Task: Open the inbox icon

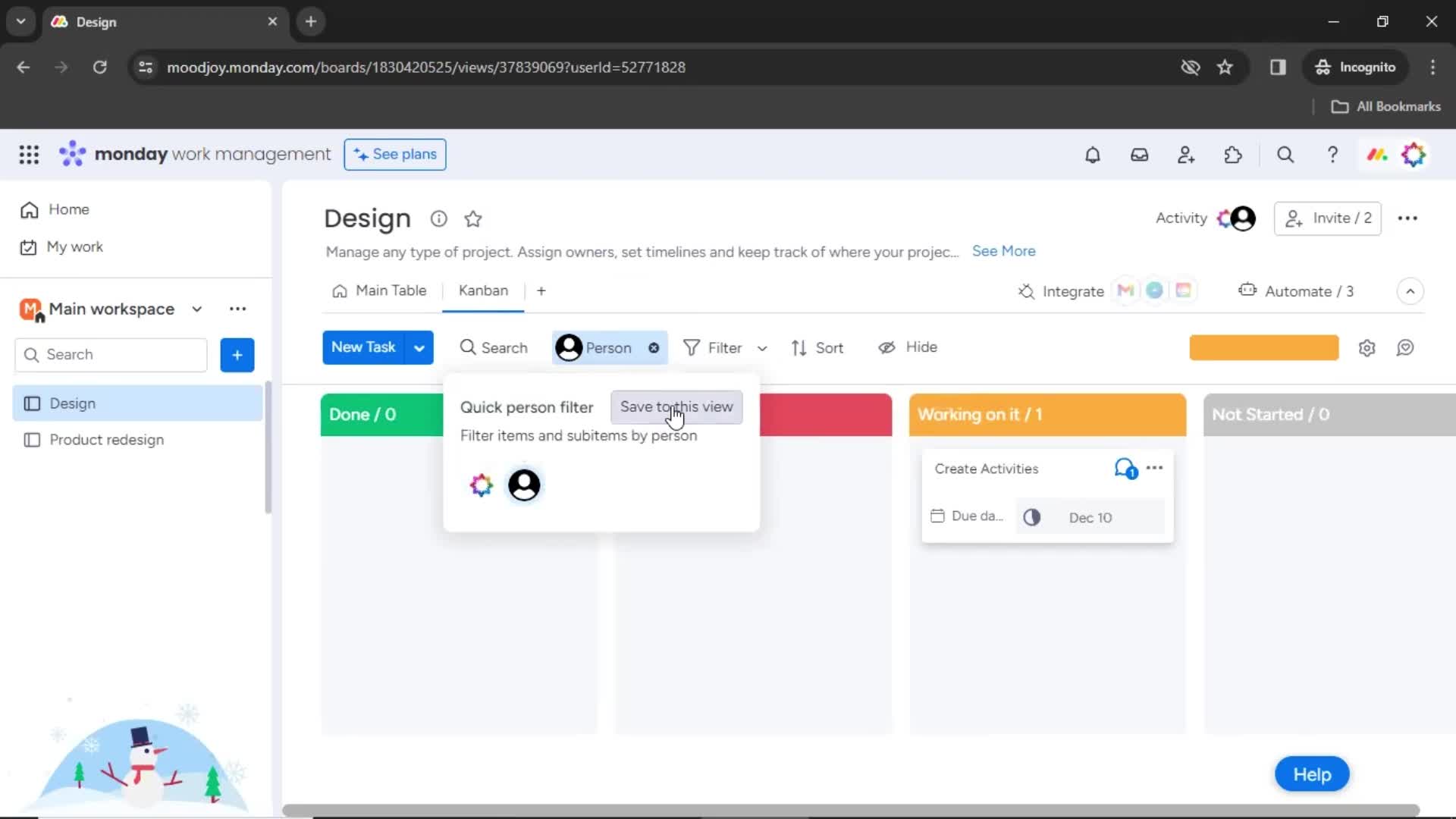Action: [1139, 155]
